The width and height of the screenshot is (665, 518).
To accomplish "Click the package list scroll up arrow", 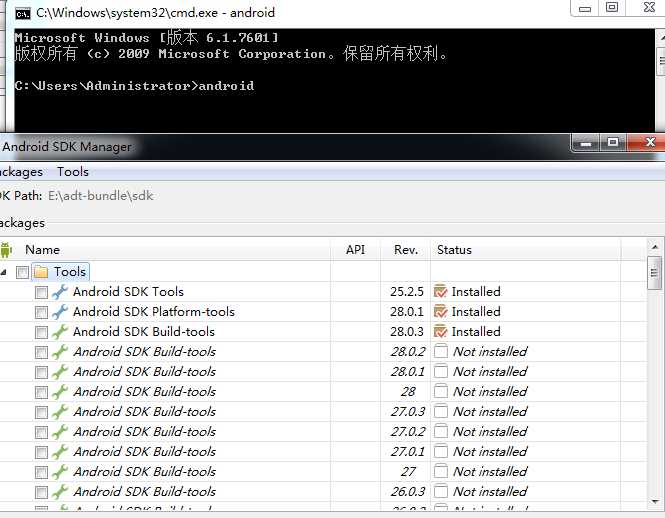I will [x=655, y=247].
